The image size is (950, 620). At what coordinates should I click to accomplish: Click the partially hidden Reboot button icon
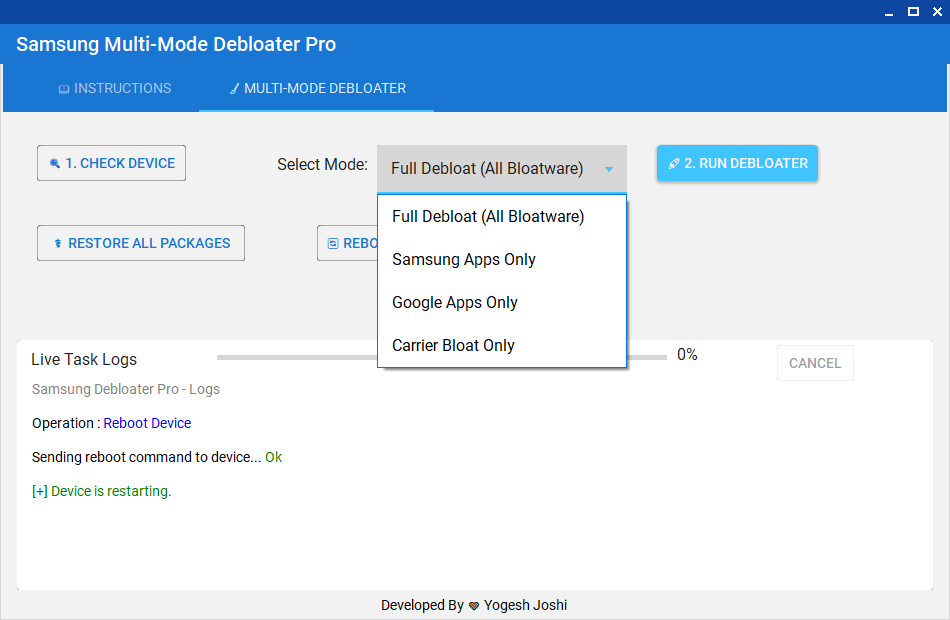pyautogui.click(x=333, y=244)
